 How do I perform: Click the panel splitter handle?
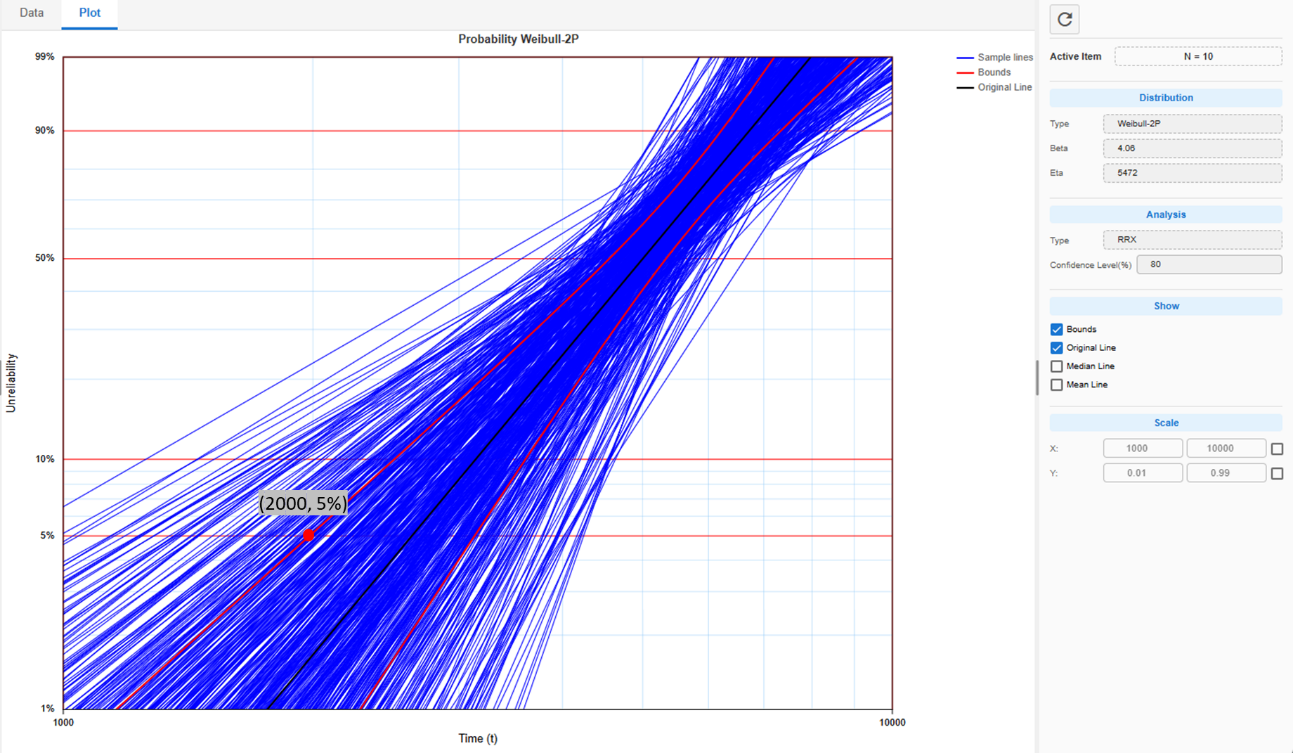(x=1037, y=377)
